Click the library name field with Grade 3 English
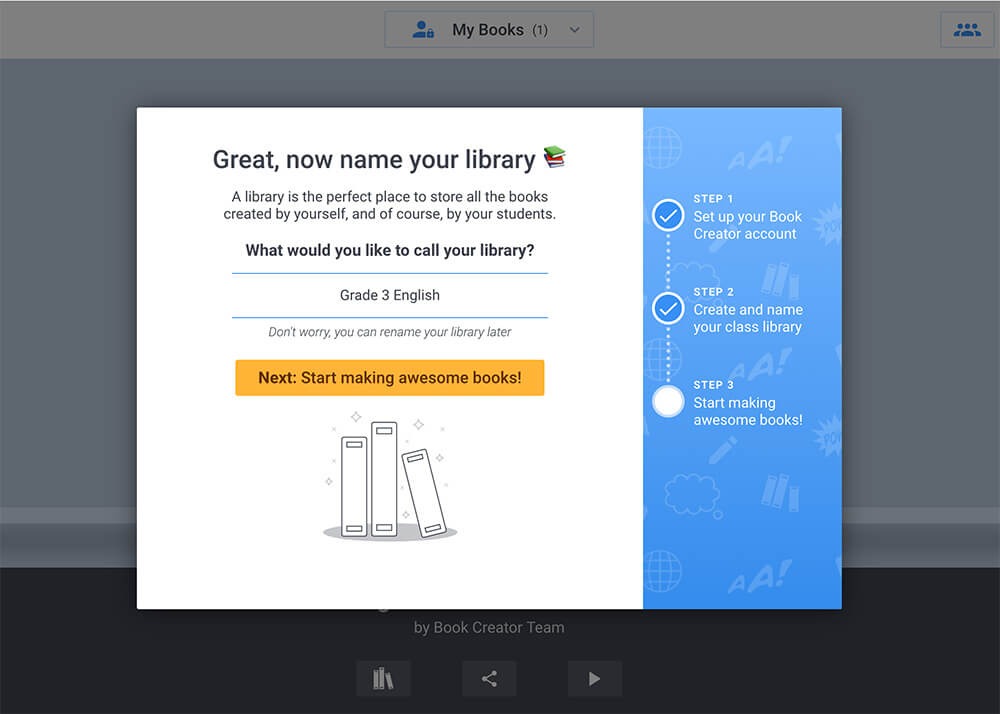 coord(390,295)
